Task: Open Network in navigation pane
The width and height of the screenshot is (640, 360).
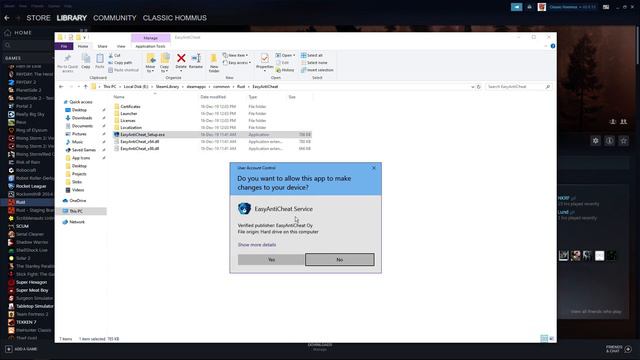Action: click(x=77, y=222)
